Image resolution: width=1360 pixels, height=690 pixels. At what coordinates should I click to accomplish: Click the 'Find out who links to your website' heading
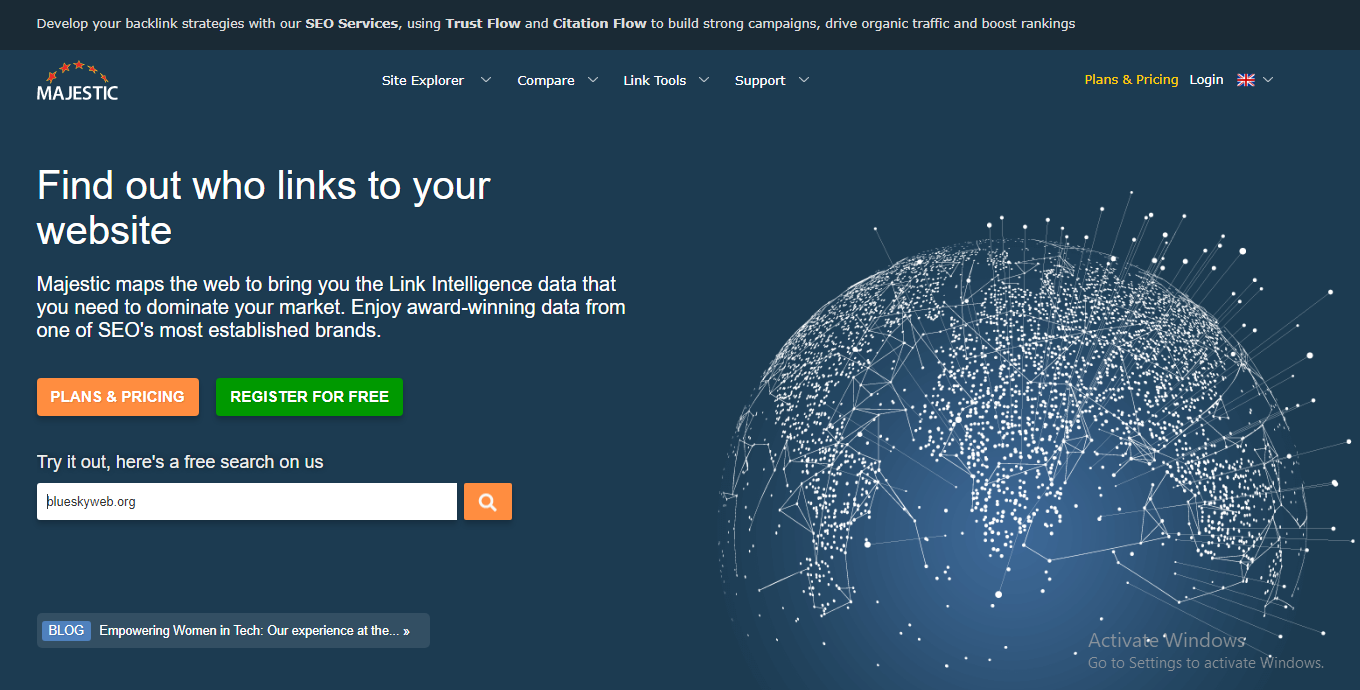(x=264, y=208)
